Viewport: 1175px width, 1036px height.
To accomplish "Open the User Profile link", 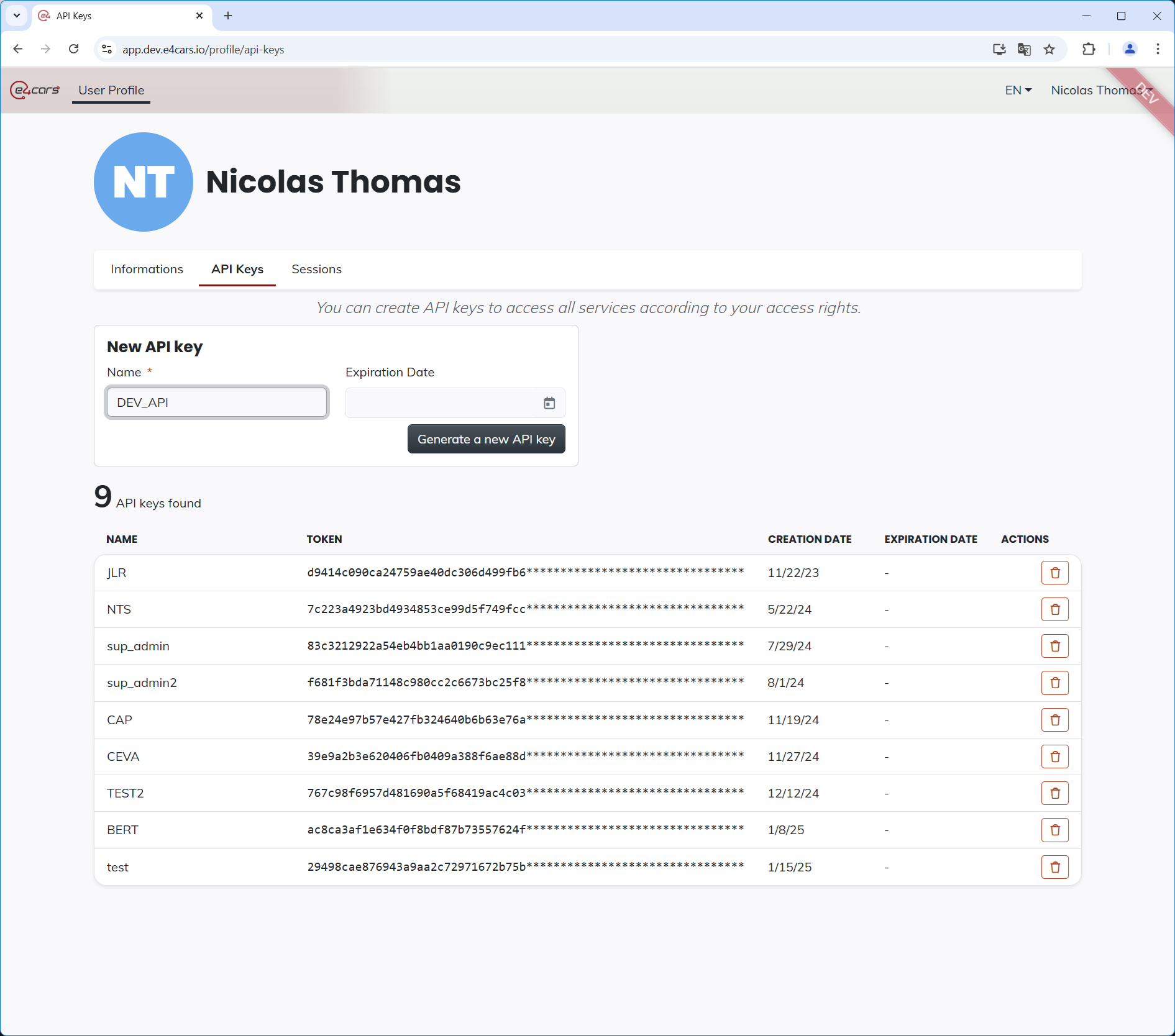I will click(111, 90).
